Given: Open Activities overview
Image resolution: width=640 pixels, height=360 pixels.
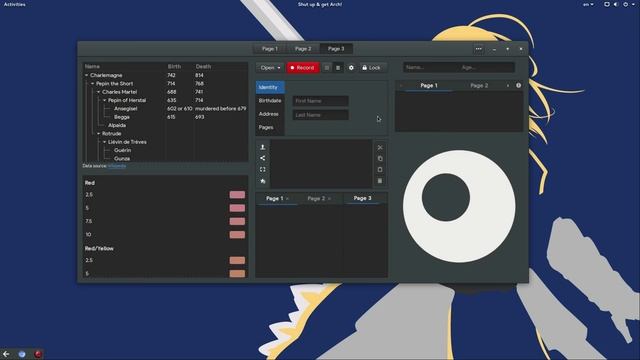Looking at the screenshot, I should click(15, 4).
